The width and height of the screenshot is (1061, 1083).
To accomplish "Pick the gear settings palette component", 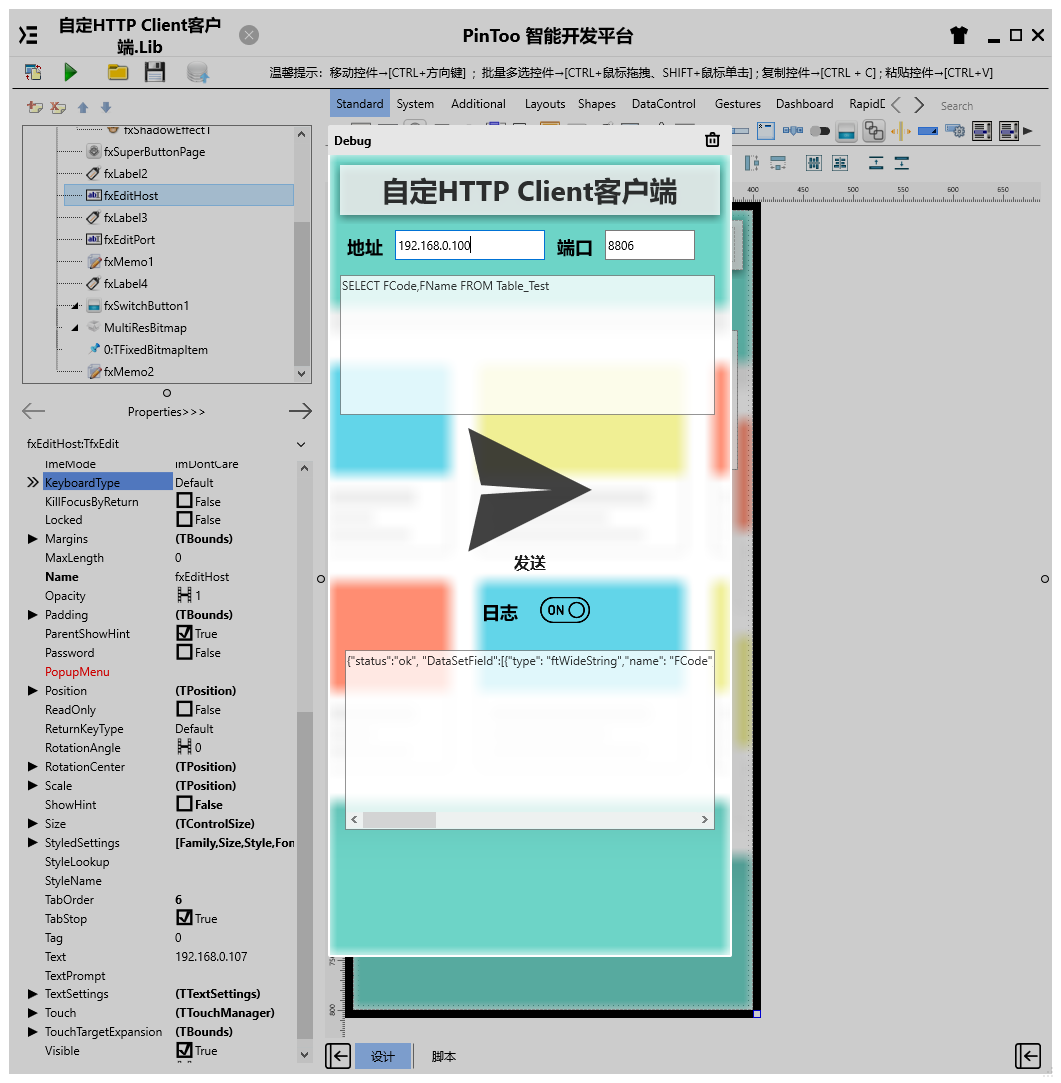I will click(x=955, y=131).
